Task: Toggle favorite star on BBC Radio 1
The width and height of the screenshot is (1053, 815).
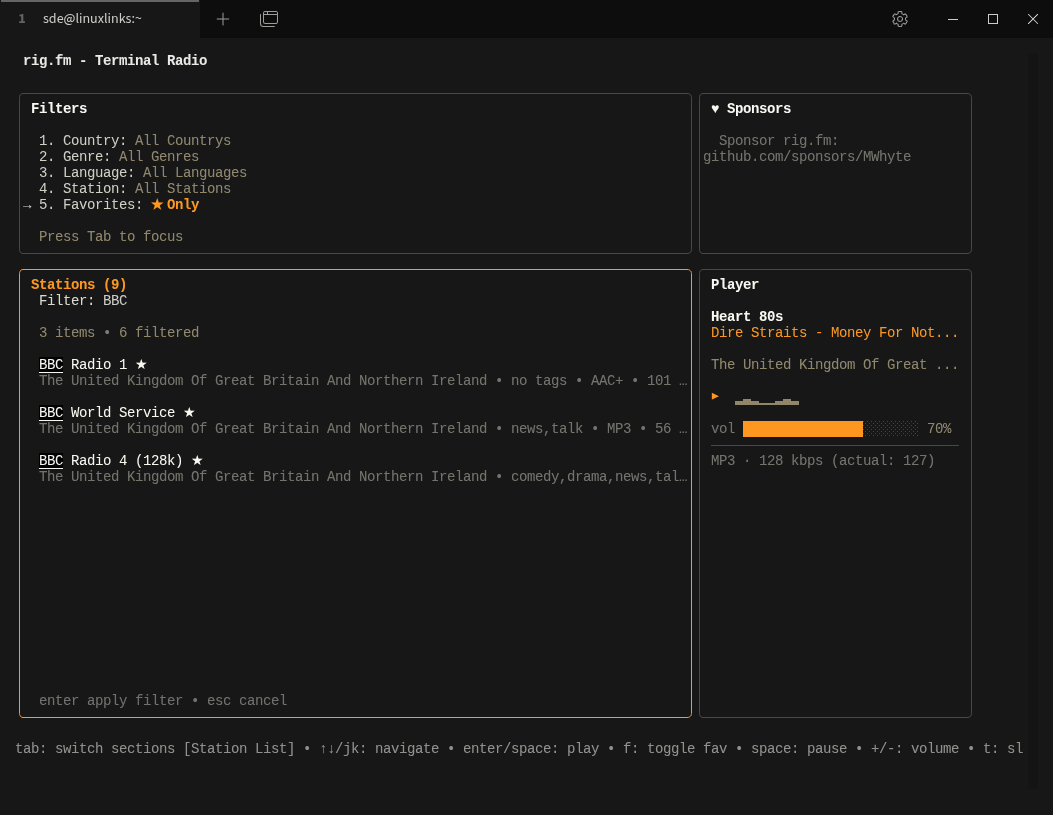Action: pos(141,365)
